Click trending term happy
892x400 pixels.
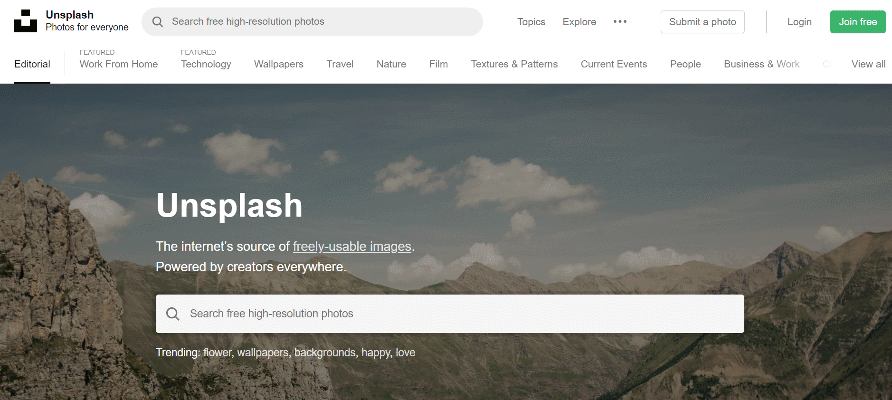pos(375,353)
